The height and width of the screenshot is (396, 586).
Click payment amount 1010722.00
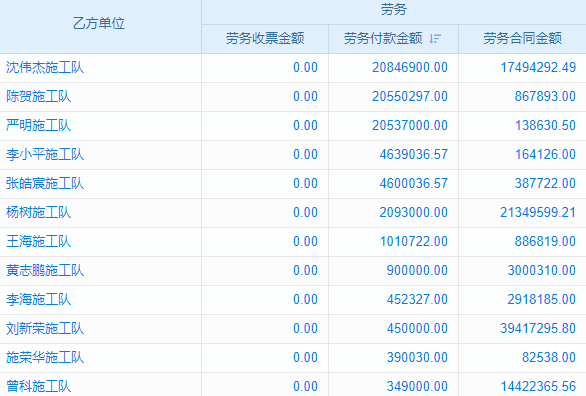(414, 242)
